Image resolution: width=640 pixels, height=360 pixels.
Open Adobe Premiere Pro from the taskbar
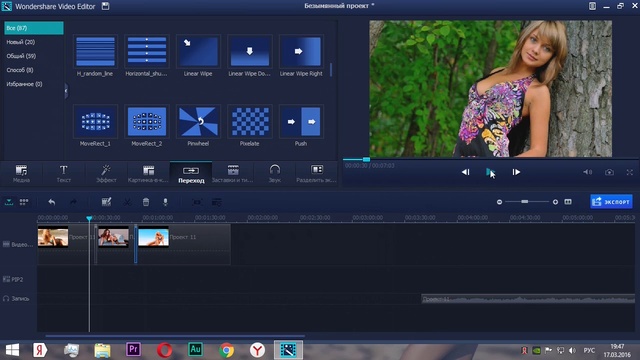[133, 350]
